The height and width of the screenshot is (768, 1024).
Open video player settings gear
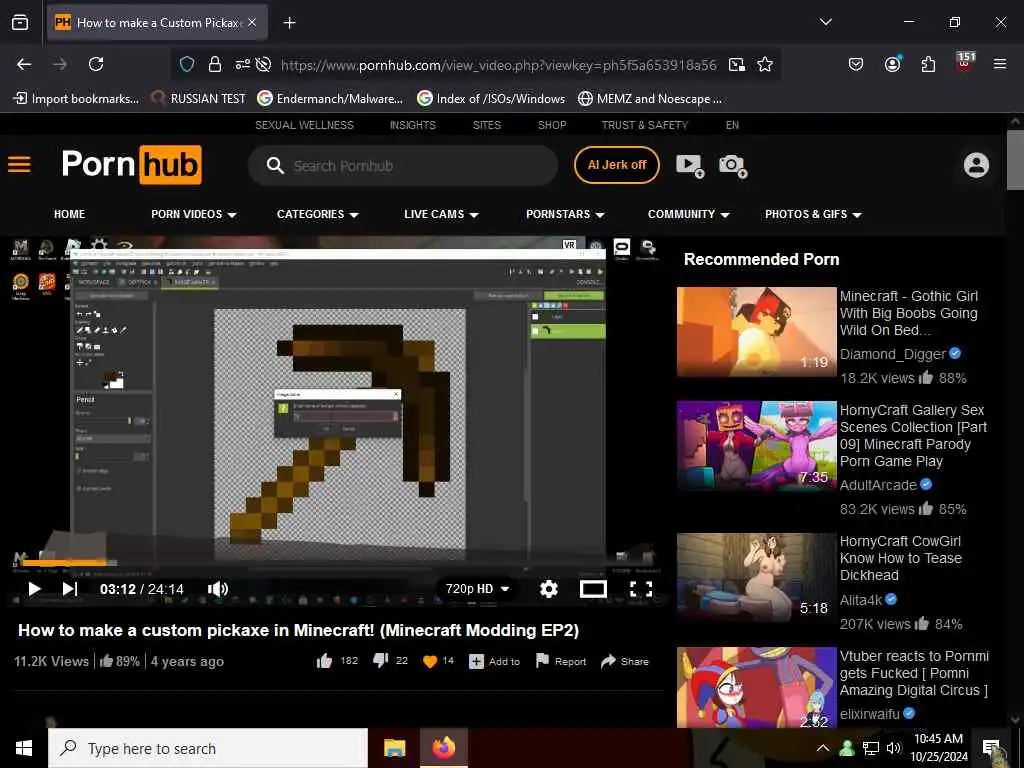point(549,589)
